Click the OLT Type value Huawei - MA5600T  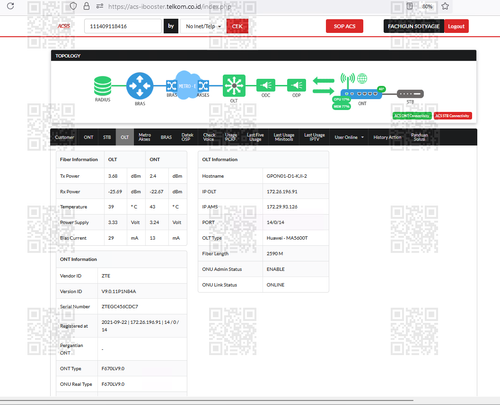point(287,238)
